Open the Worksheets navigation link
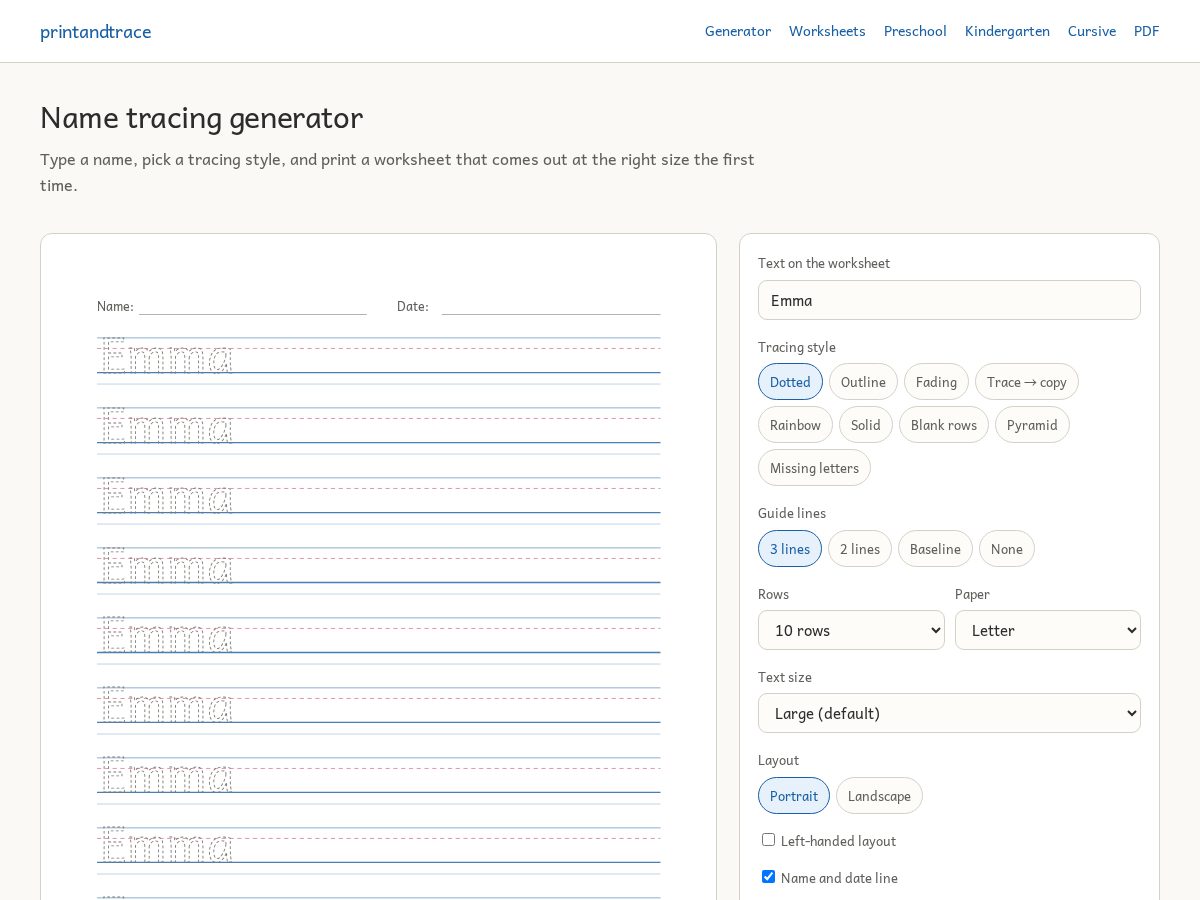 tap(827, 31)
